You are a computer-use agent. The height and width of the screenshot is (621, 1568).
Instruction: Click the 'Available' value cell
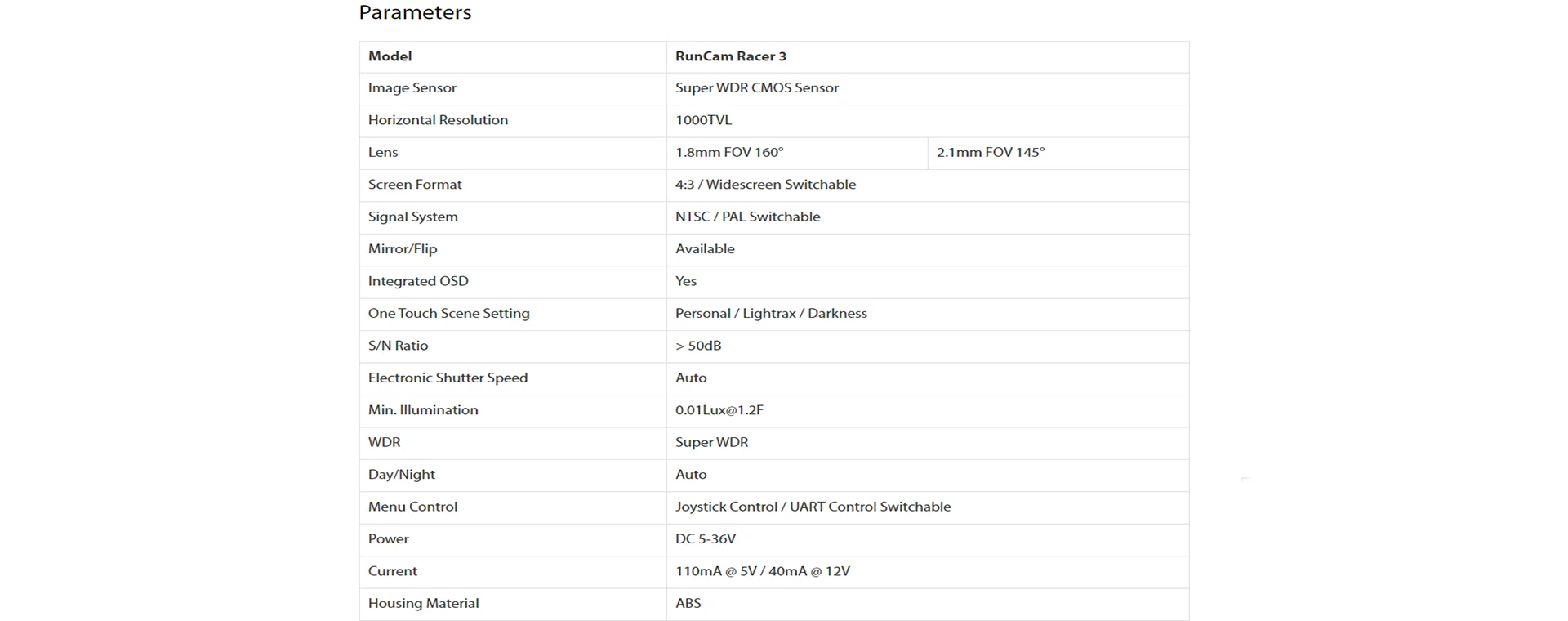pos(928,250)
